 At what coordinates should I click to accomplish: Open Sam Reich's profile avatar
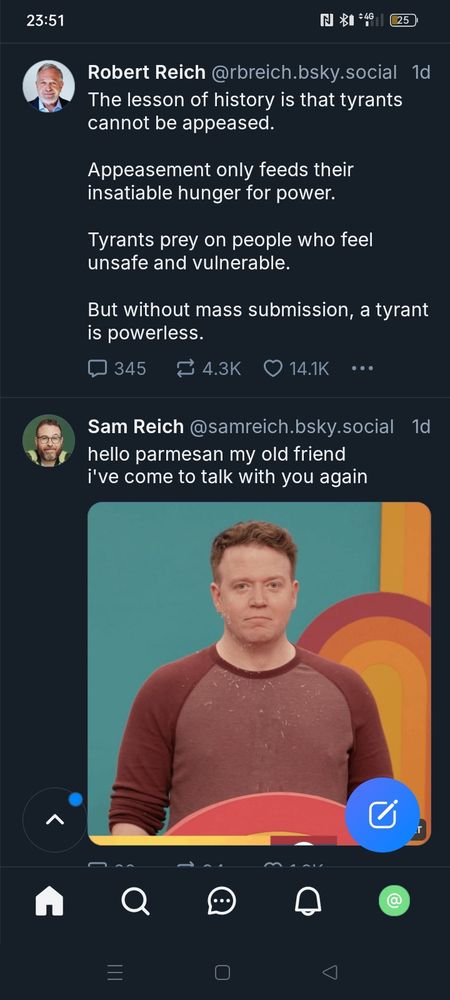coord(48,441)
